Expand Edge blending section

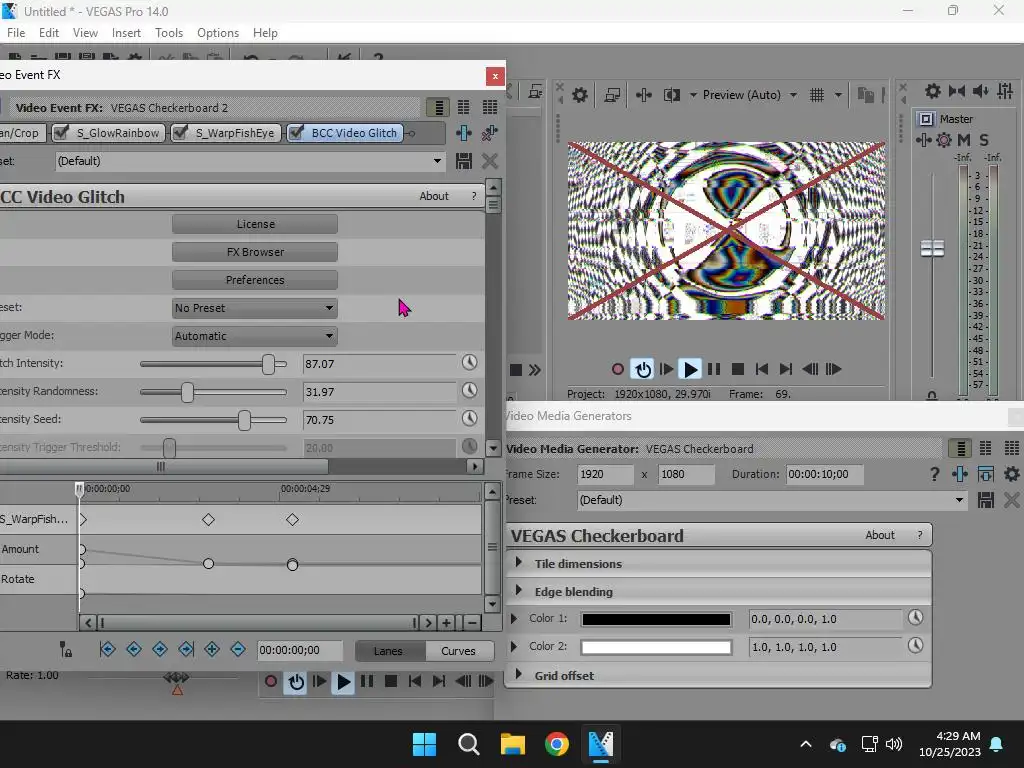(519, 591)
